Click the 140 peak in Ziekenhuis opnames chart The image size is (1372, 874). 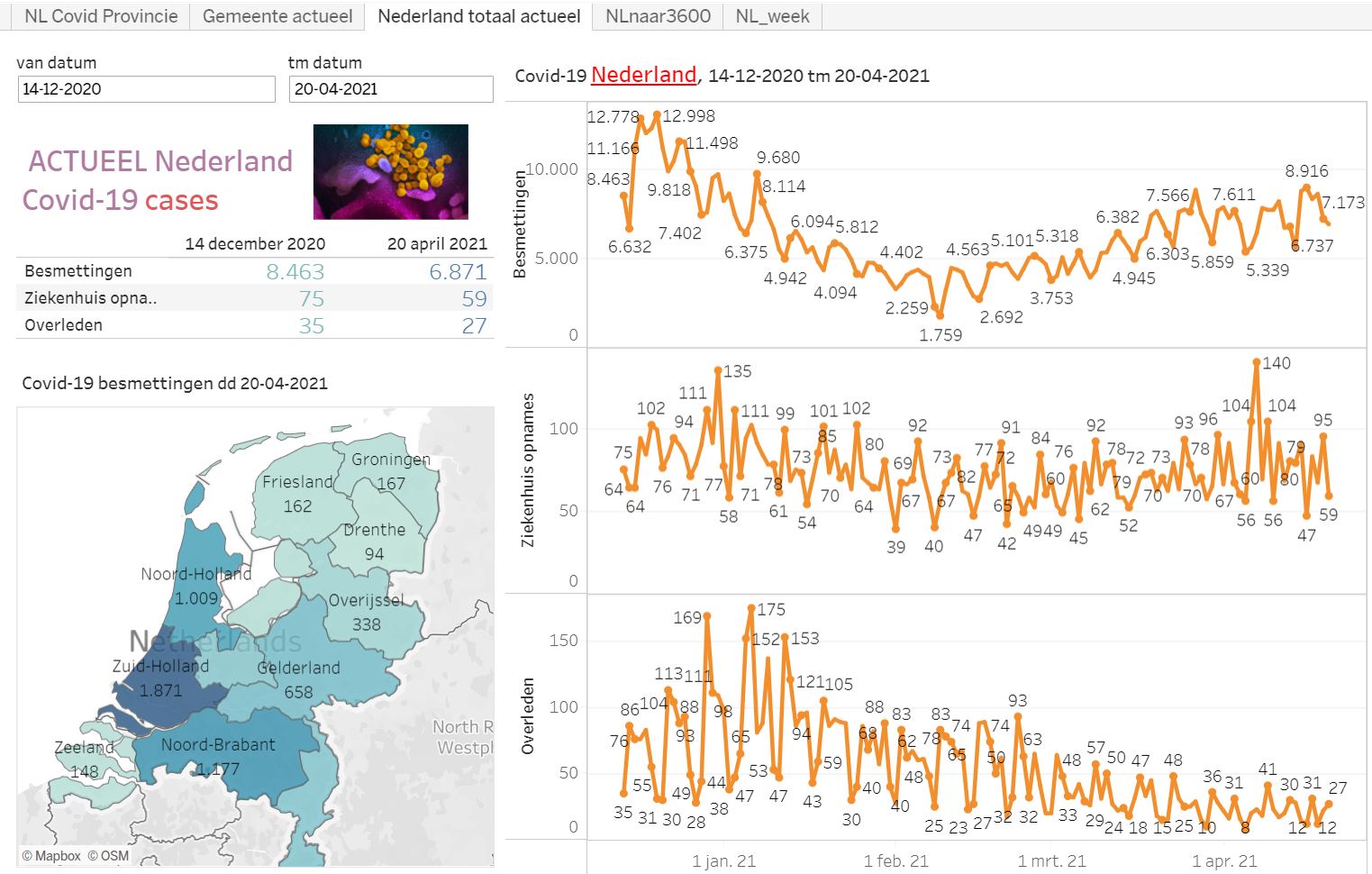1257,362
